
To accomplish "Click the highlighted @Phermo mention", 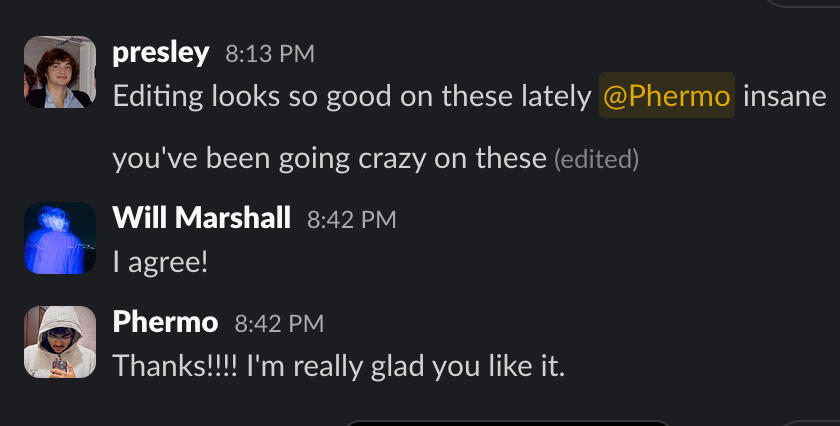I will click(667, 96).
